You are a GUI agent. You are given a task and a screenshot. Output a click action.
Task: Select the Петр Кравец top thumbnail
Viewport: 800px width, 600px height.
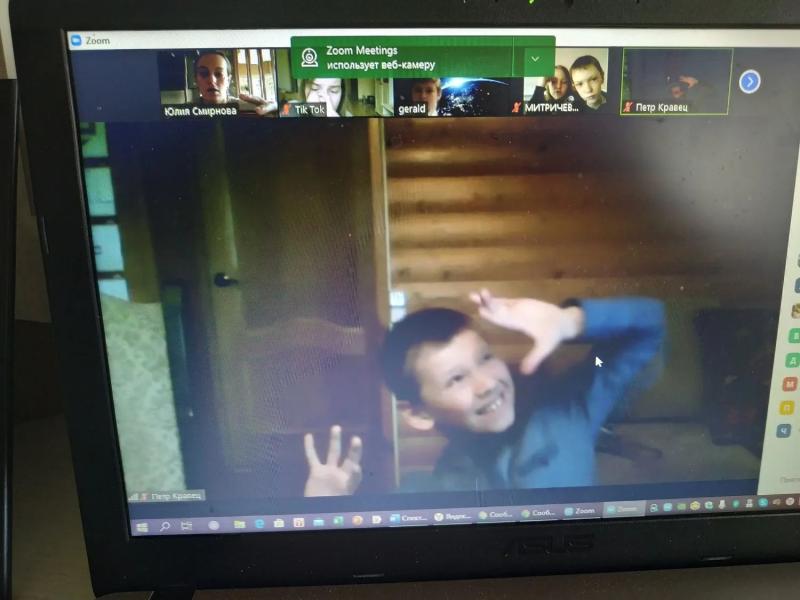point(677,81)
